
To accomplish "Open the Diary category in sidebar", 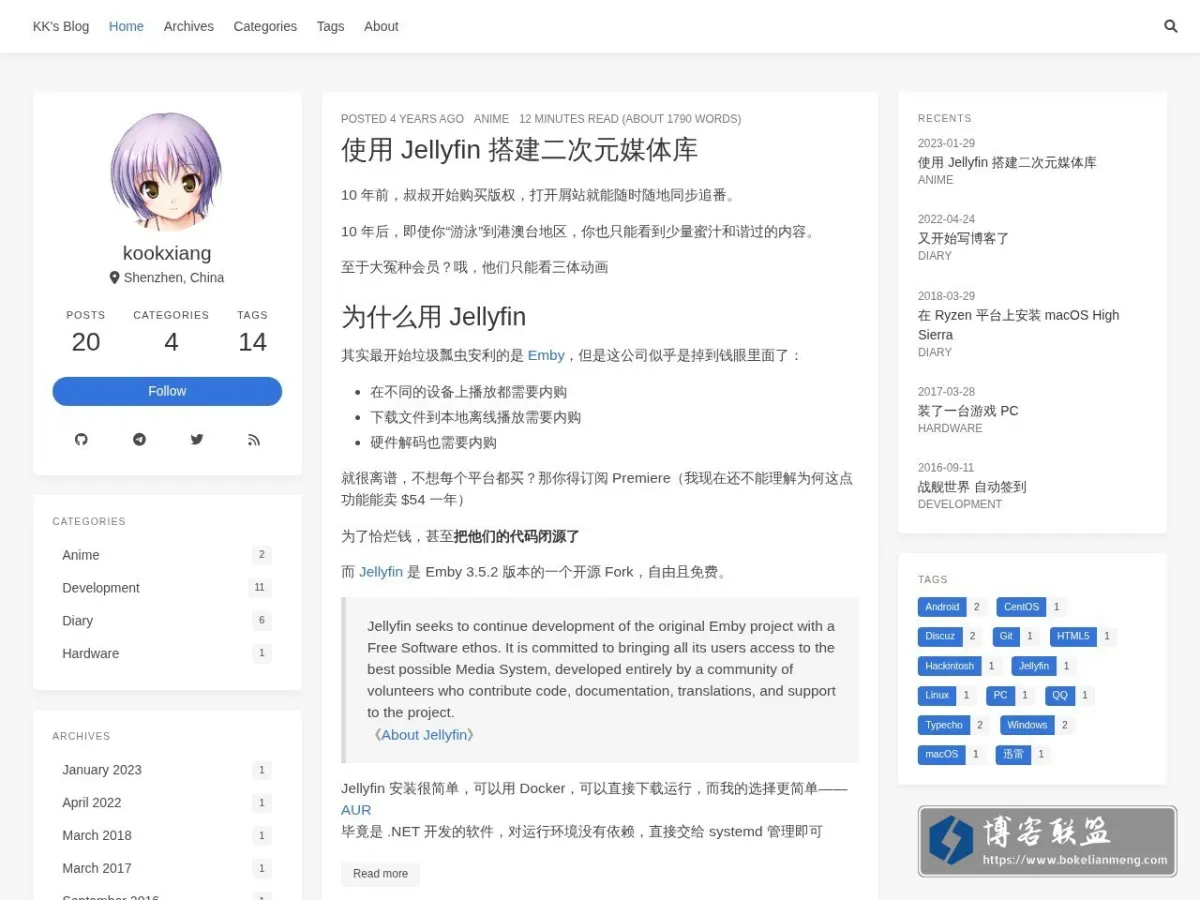I will (x=167, y=621).
